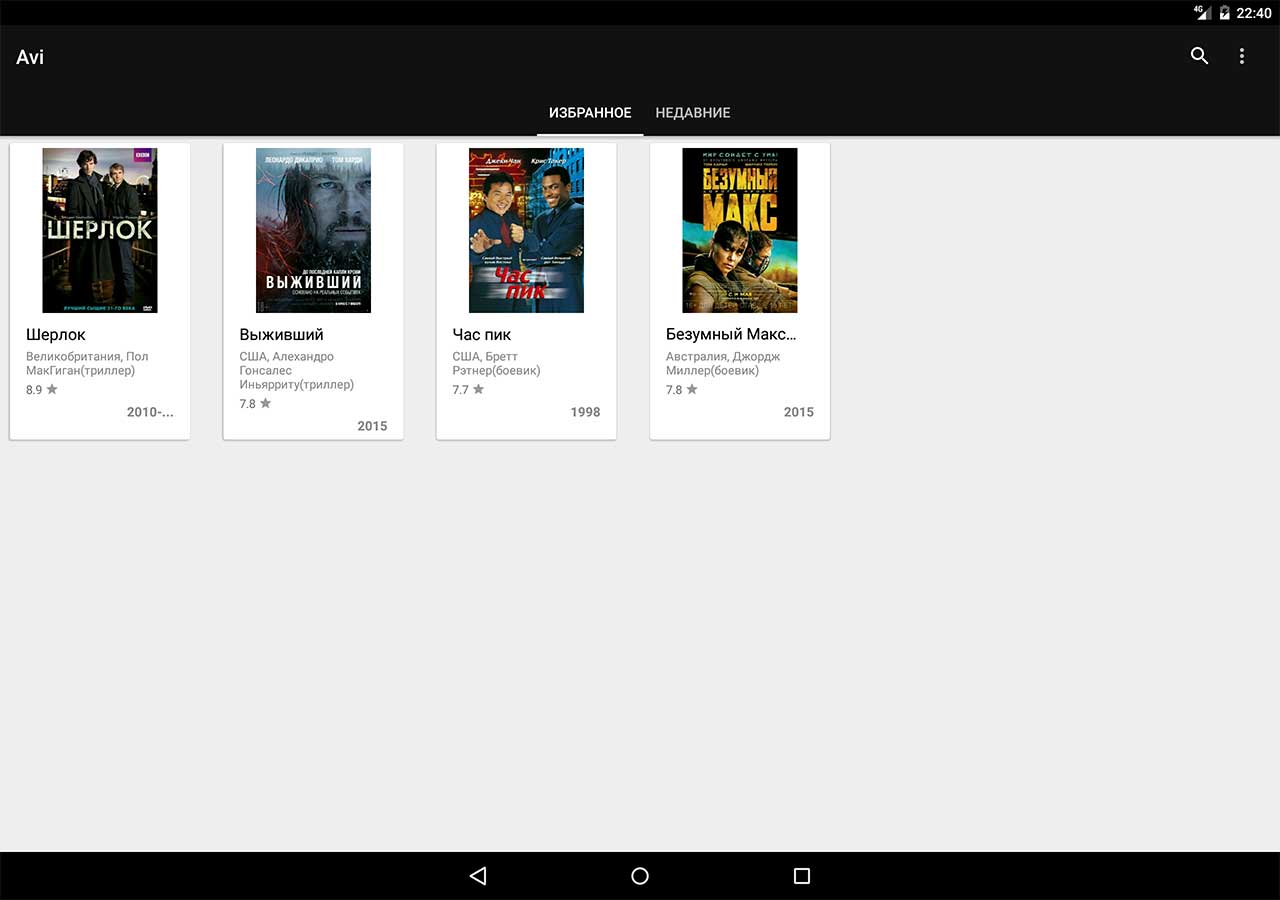
Task: Click 'США, Алехандро Гонсалес Иньярриту(триллер)' description
Action: point(297,370)
